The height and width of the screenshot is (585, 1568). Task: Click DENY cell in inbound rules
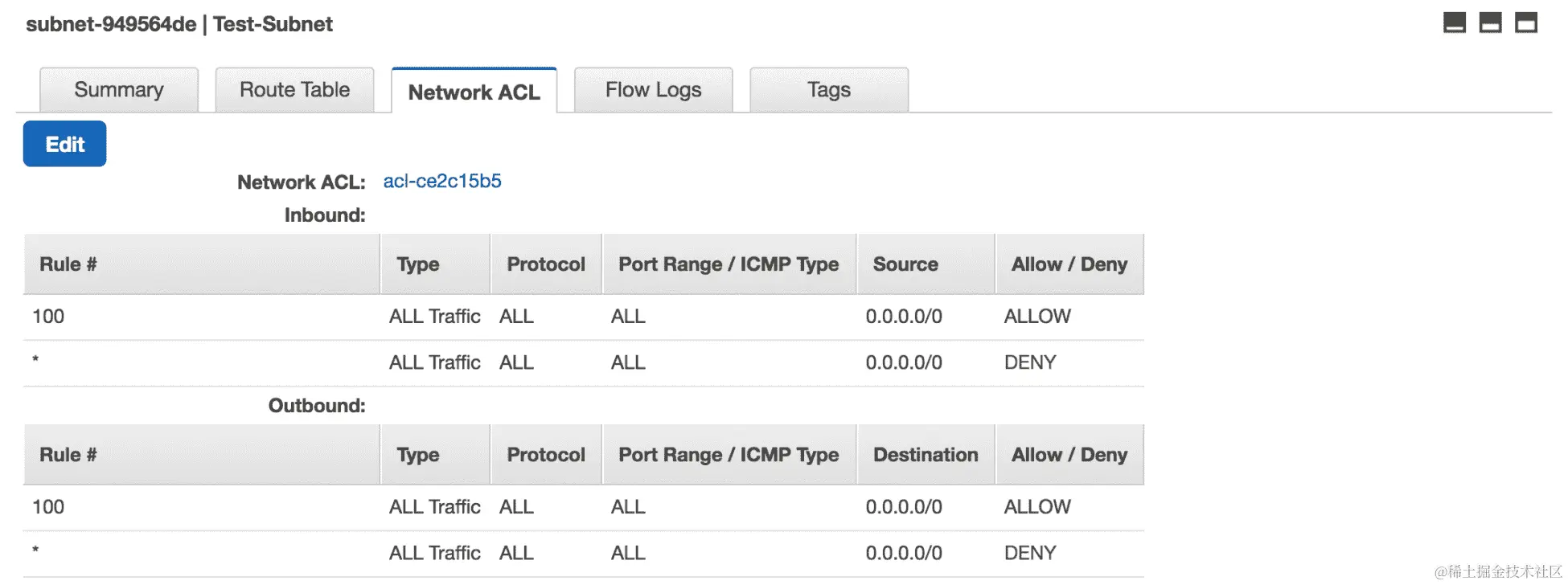pyautogui.click(x=1030, y=362)
